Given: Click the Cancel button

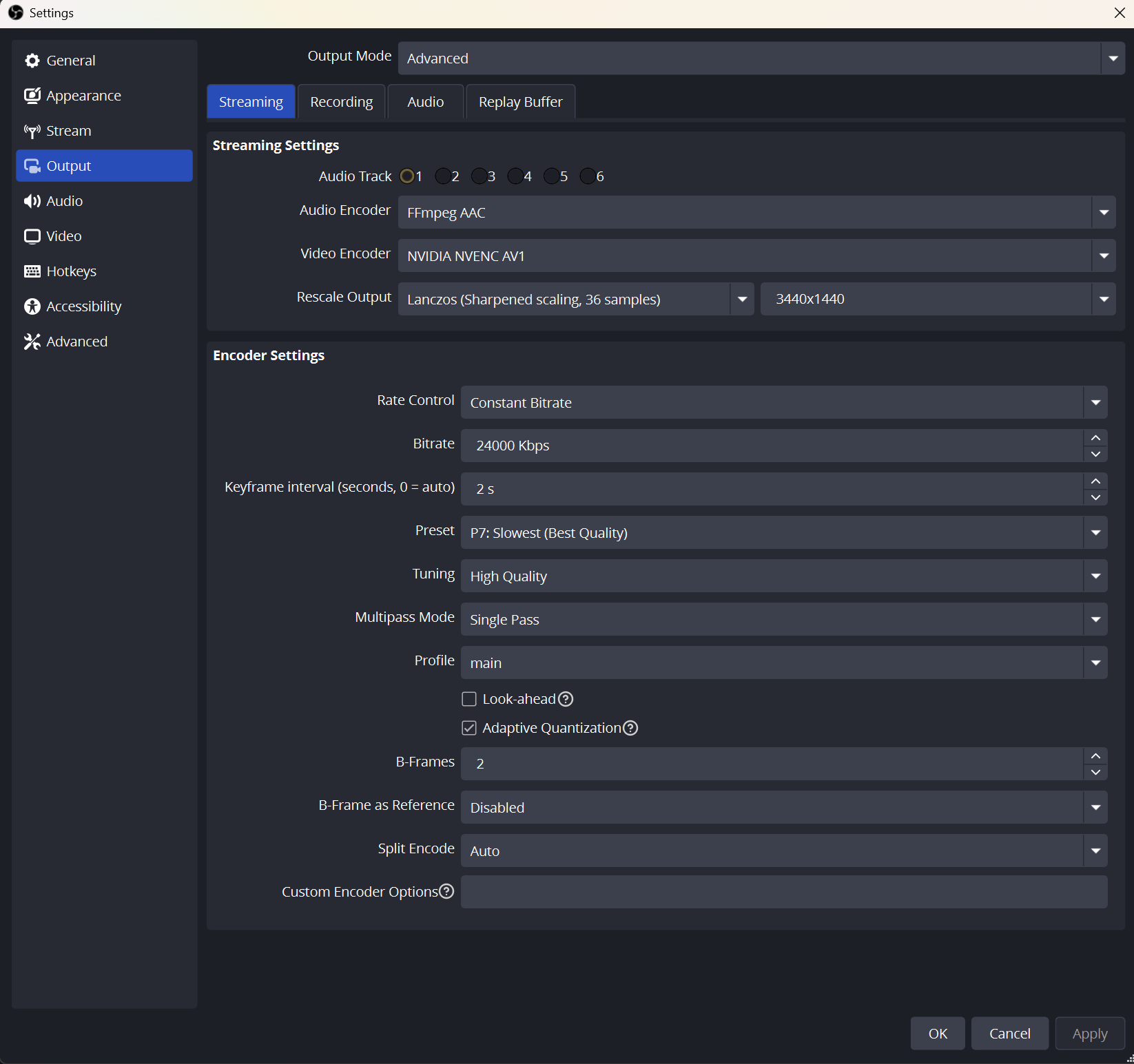Looking at the screenshot, I should tap(1009, 1034).
